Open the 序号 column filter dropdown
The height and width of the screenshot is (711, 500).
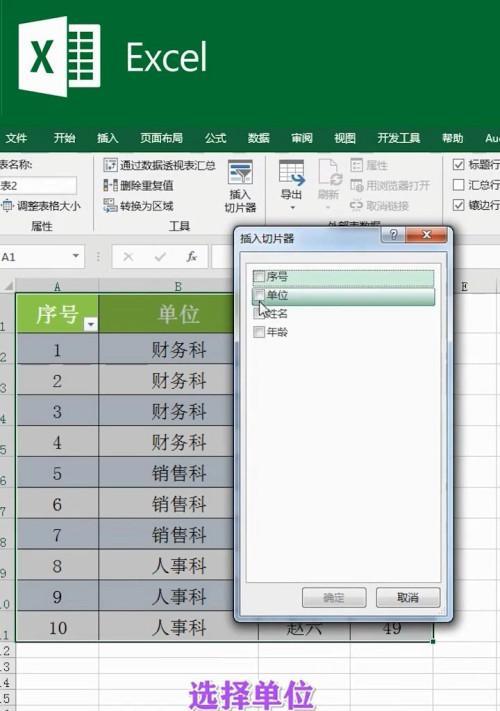point(91,324)
